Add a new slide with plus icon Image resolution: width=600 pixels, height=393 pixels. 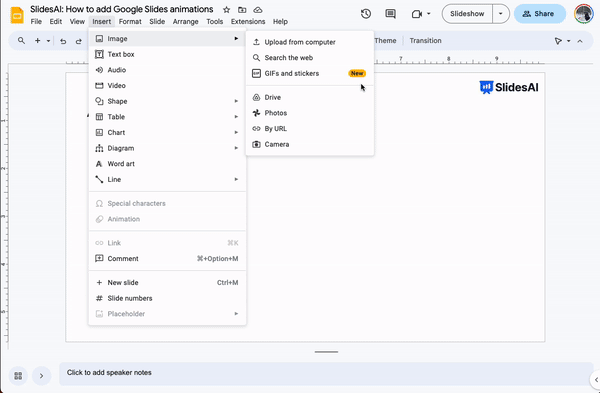pyautogui.click(x=38, y=41)
